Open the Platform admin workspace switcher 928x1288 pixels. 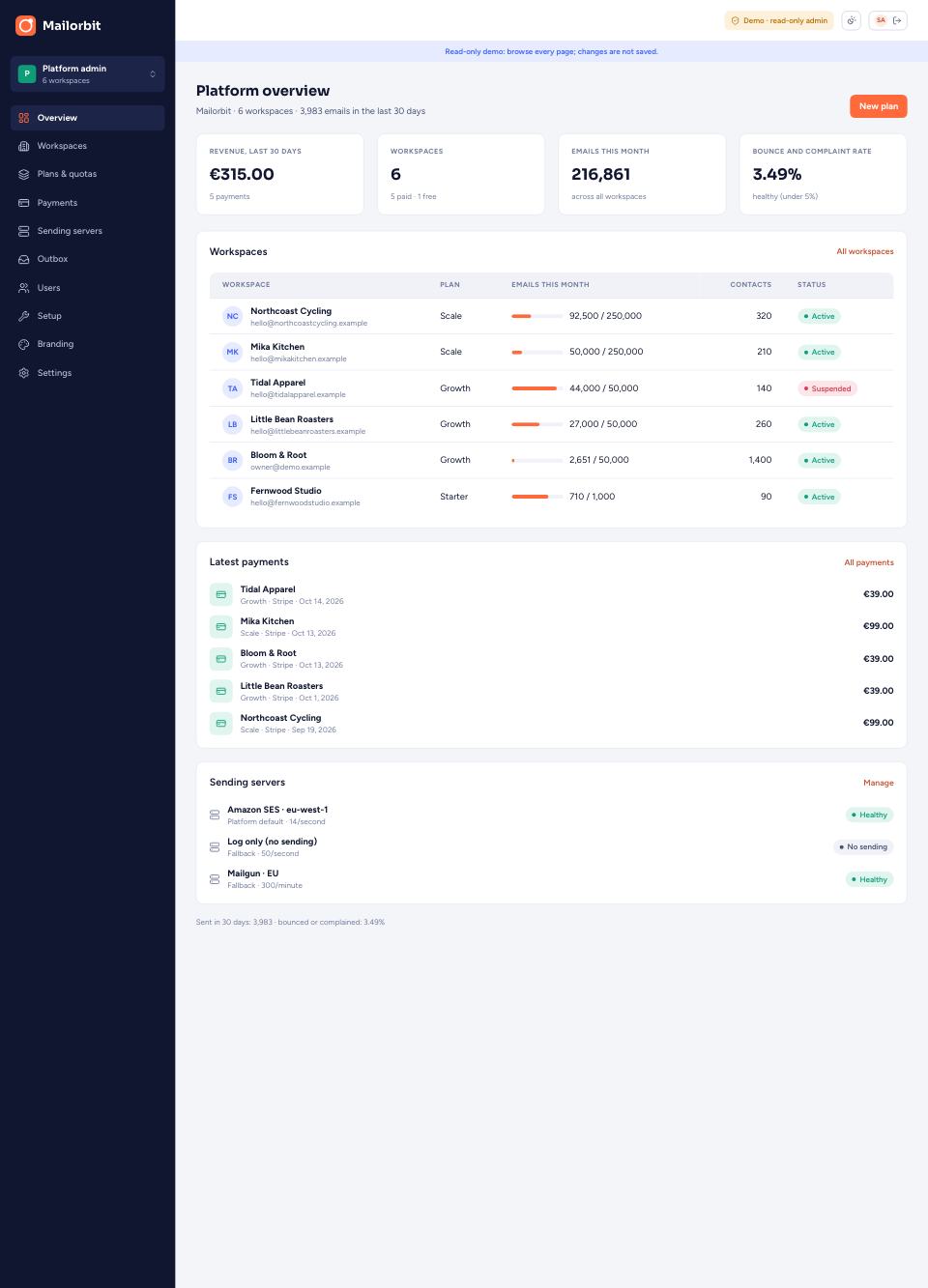point(87,73)
